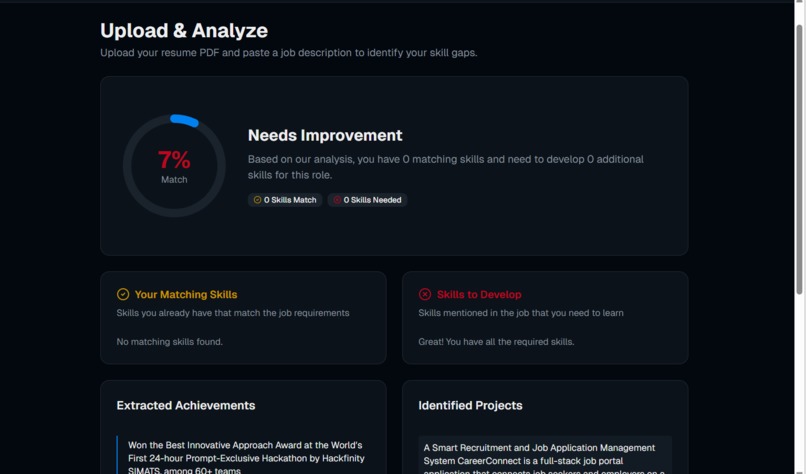This screenshot has width=806, height=474.
Task: Click the page vertical scrollbar thumb
Action: coord(799,158)
